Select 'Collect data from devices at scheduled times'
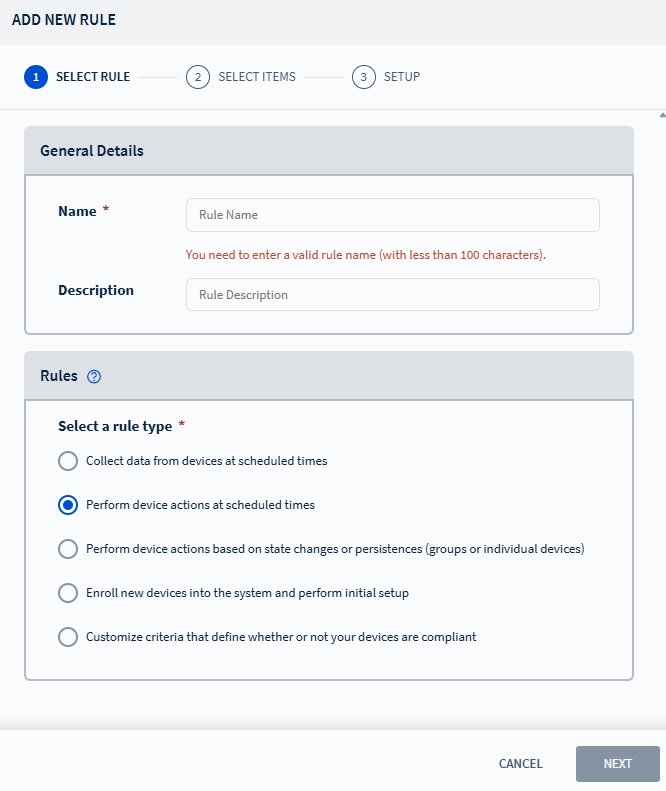Screen dimensions: 666x791 pos(68,461)
